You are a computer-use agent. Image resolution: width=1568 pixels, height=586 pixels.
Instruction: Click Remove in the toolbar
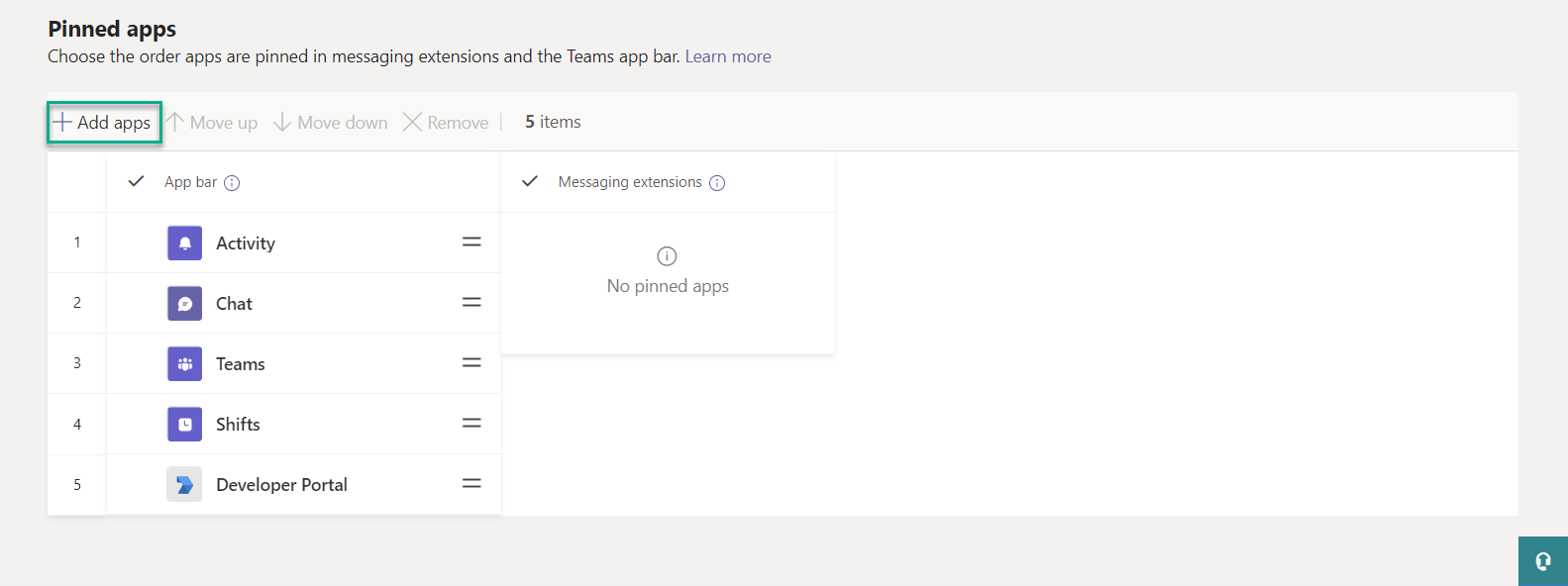pos(447,123)
